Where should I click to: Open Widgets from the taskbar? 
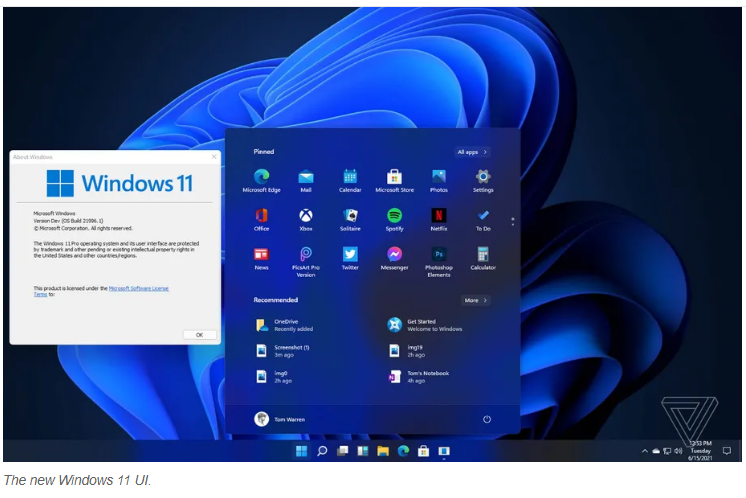click(363, 450)
